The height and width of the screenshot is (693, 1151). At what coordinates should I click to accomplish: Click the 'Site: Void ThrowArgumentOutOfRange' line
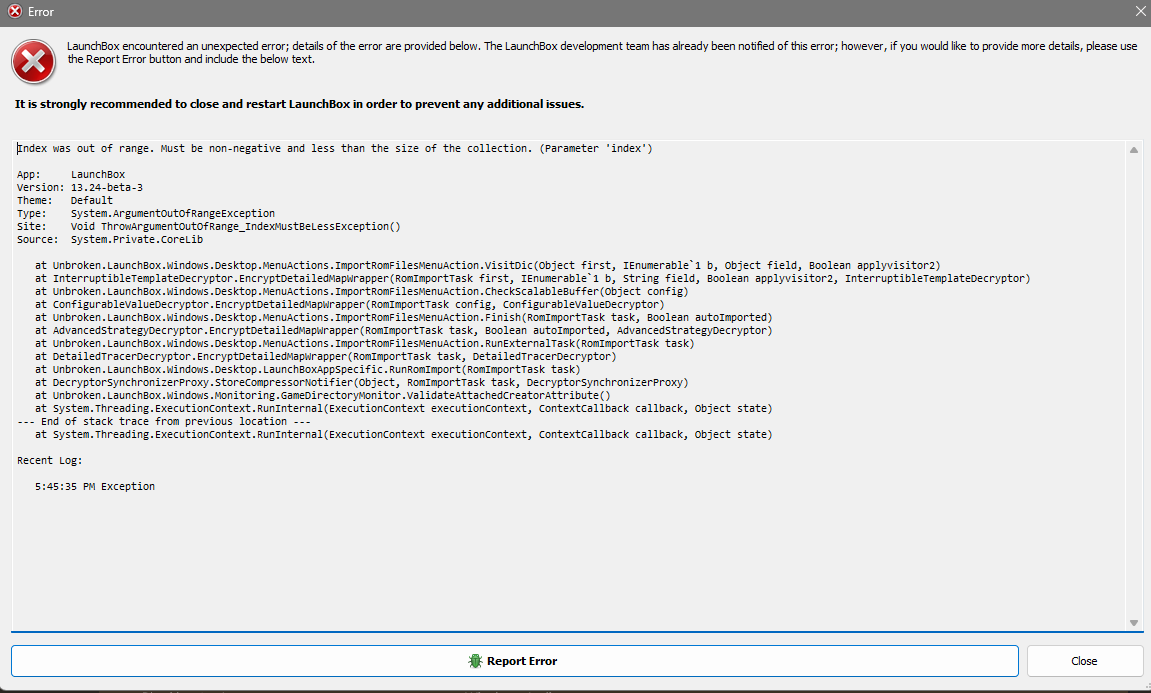pyautogui.click(x=208, y=226)
